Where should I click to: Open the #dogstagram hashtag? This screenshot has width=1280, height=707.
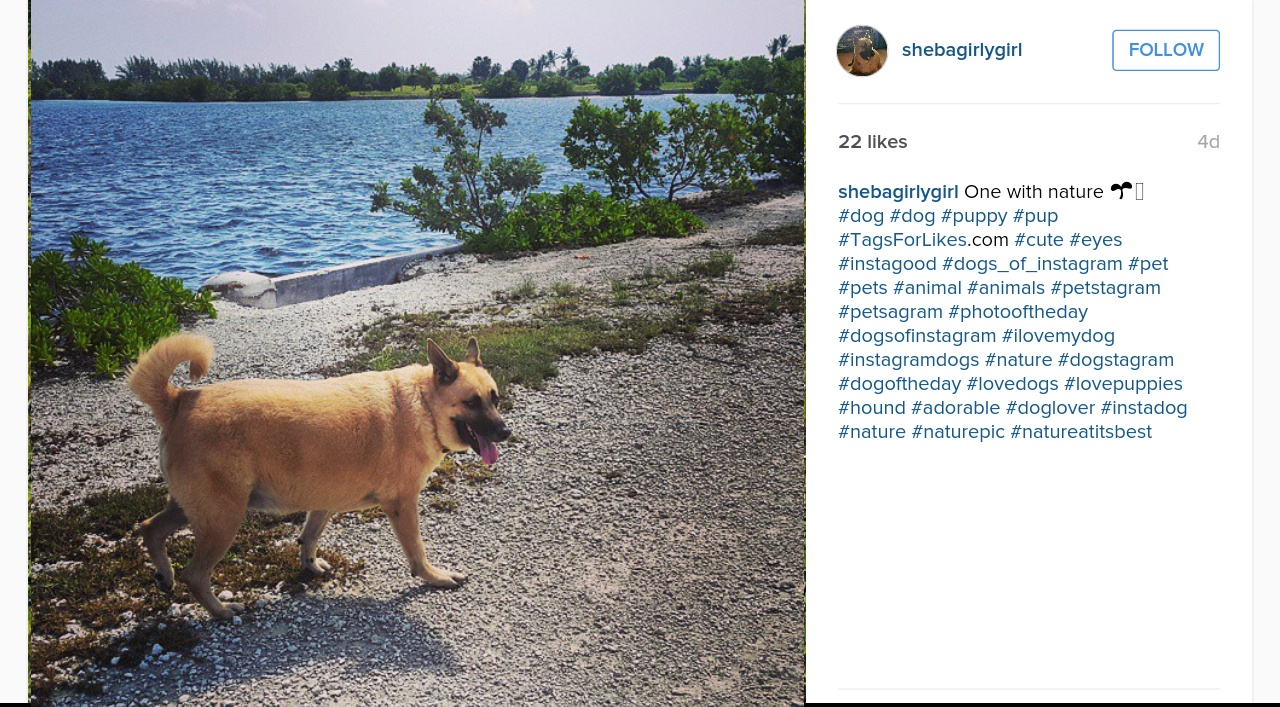1116,360
